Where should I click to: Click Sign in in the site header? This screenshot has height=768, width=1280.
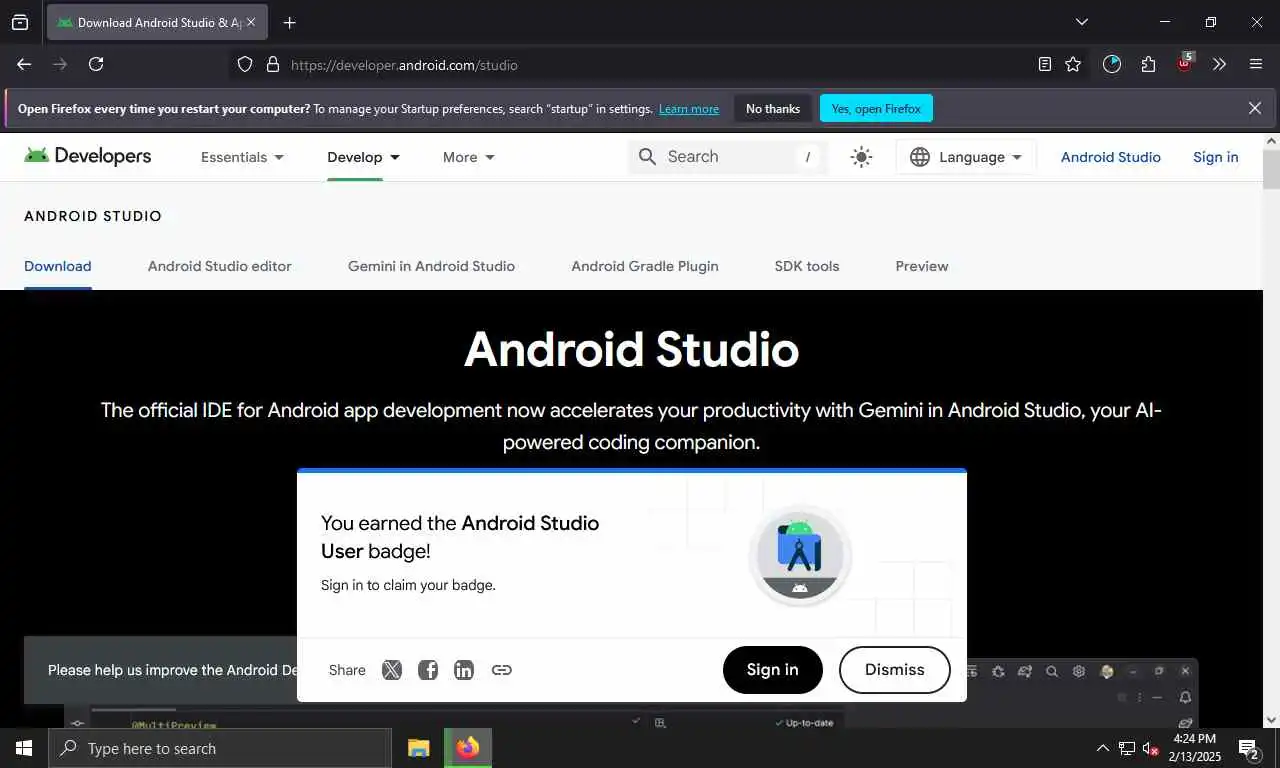point(1216,157)
